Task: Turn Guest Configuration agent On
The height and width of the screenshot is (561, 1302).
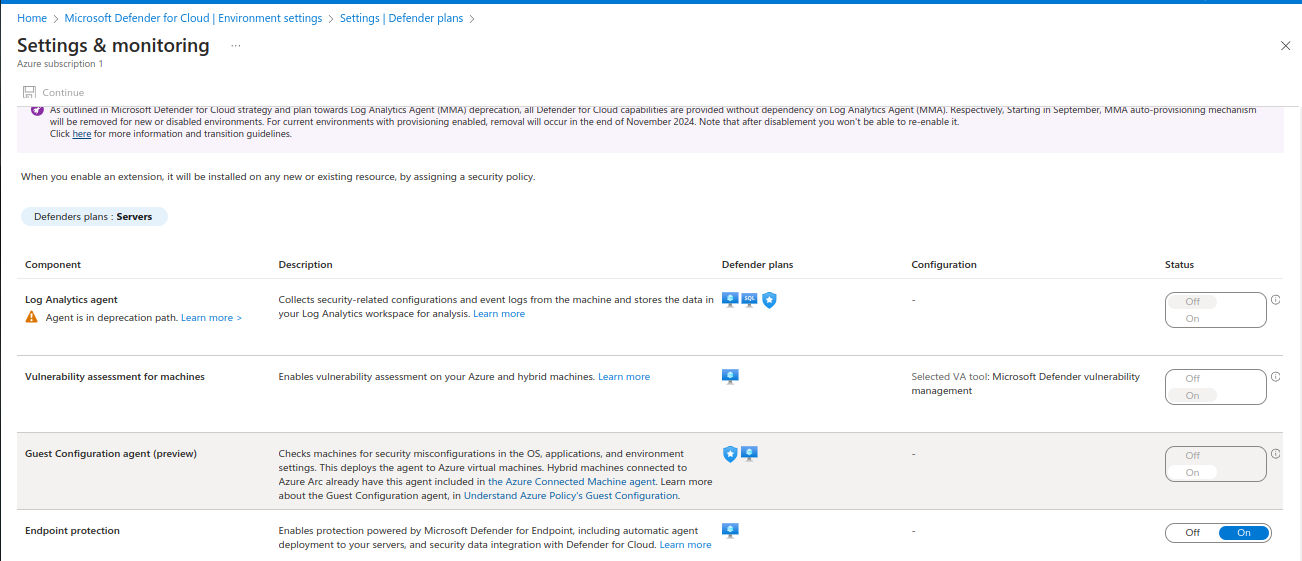Action: (x=1192, y=473)
